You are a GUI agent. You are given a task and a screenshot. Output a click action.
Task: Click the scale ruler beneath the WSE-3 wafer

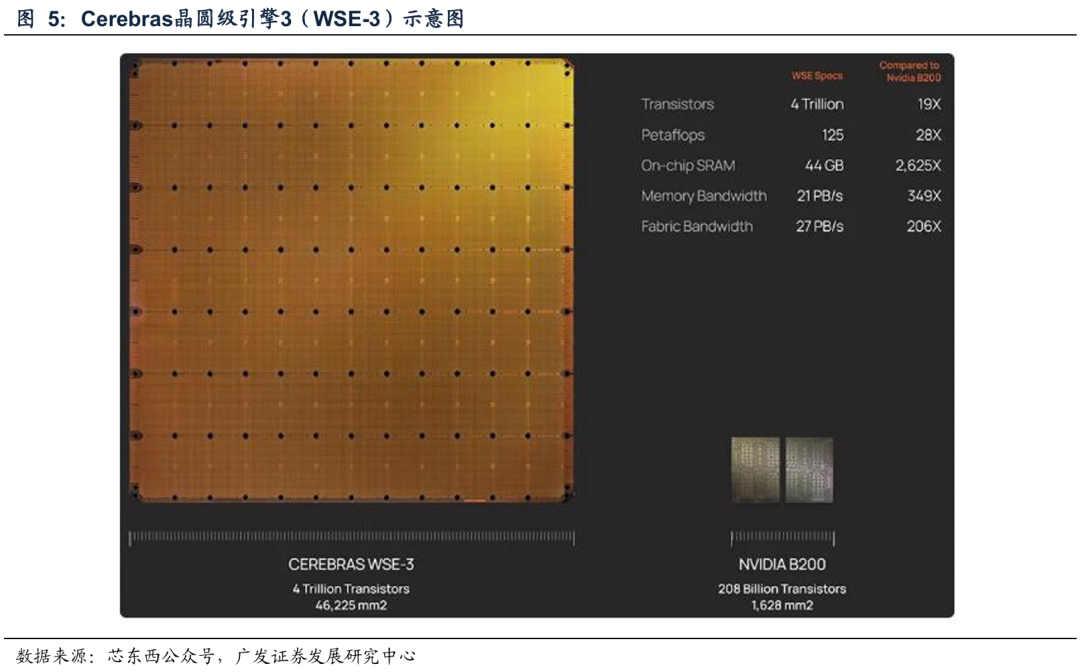351,538
